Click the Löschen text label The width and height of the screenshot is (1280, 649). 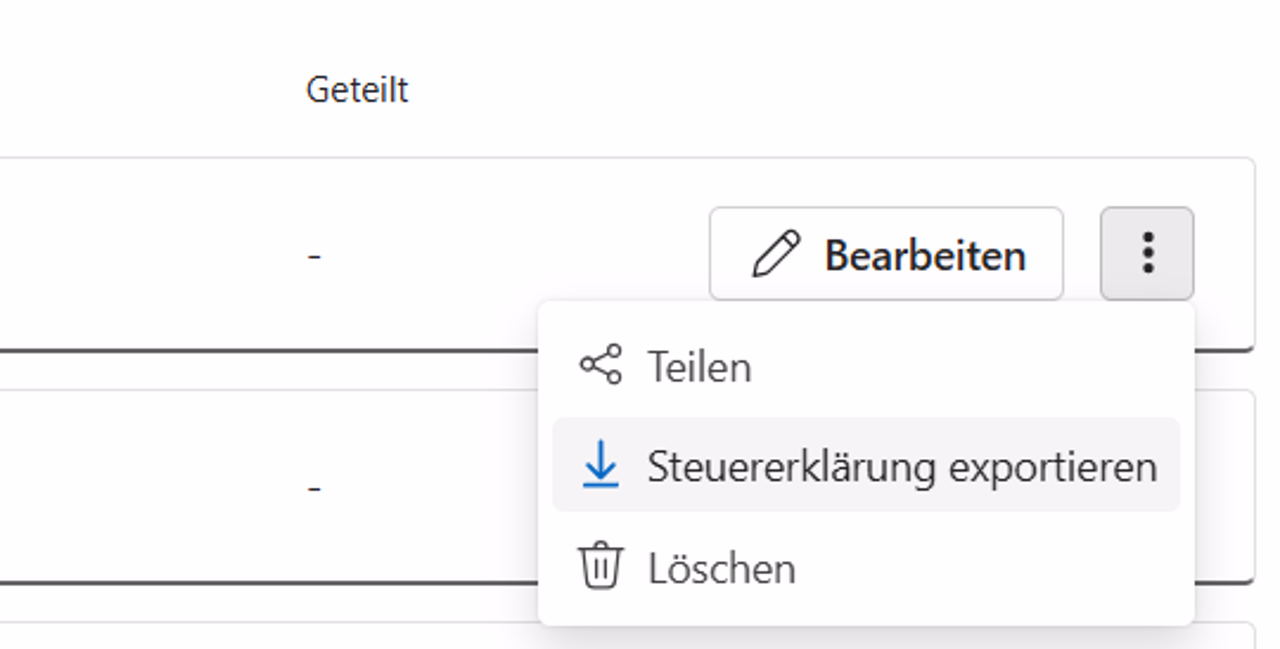721,569
